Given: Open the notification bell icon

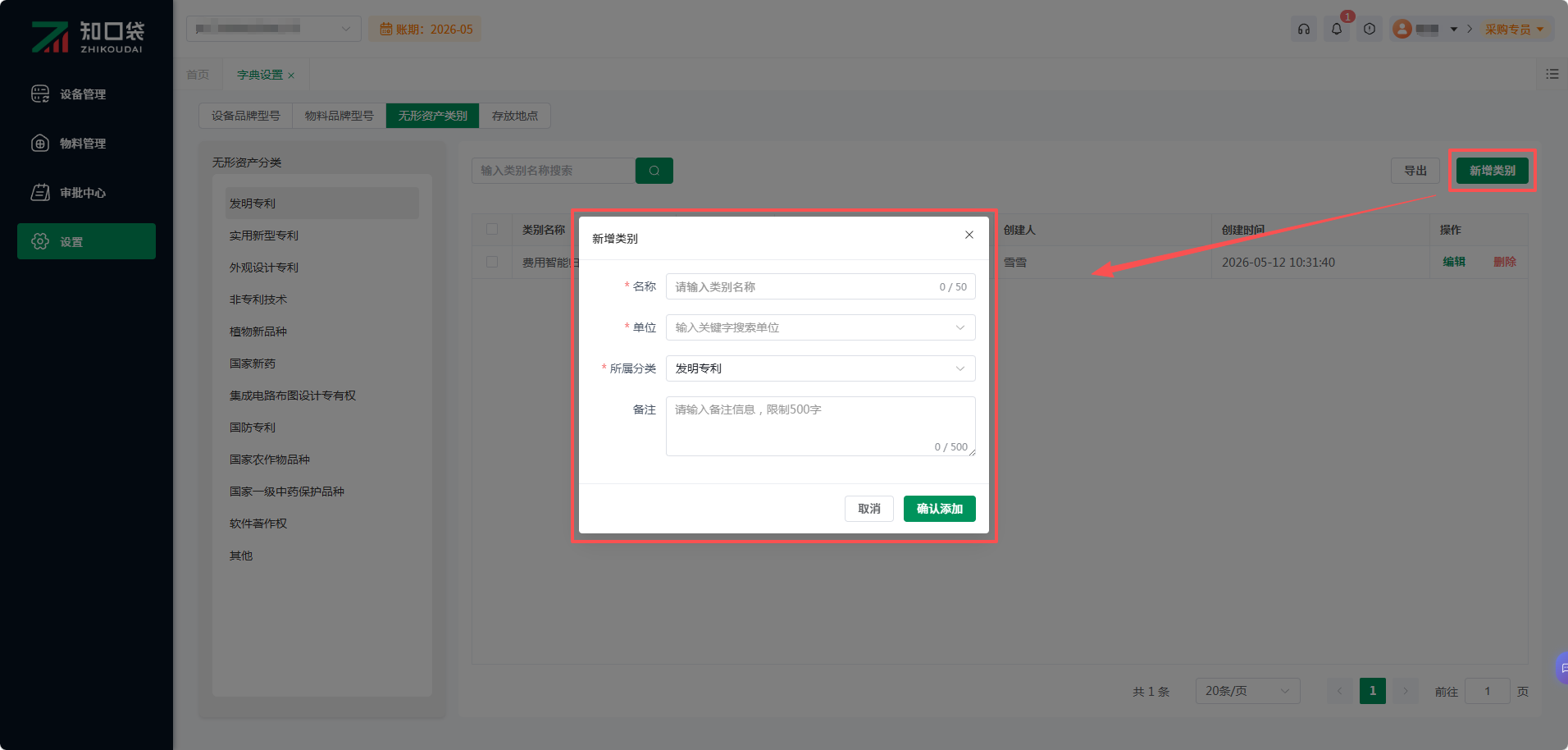Looking at the screenshot, I should point(1336,29).
